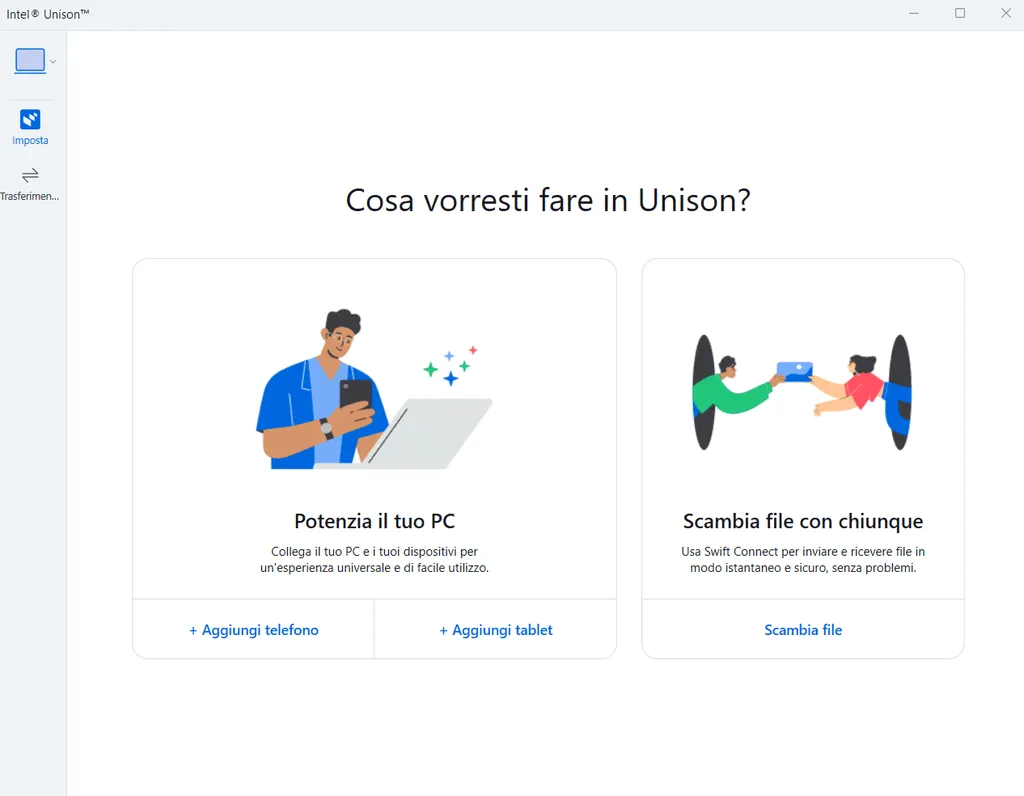The width and height of the screenshot is (1024, 796).
Task: Click Aggiungi telefono to pair a phone
Action: (253, 630)
